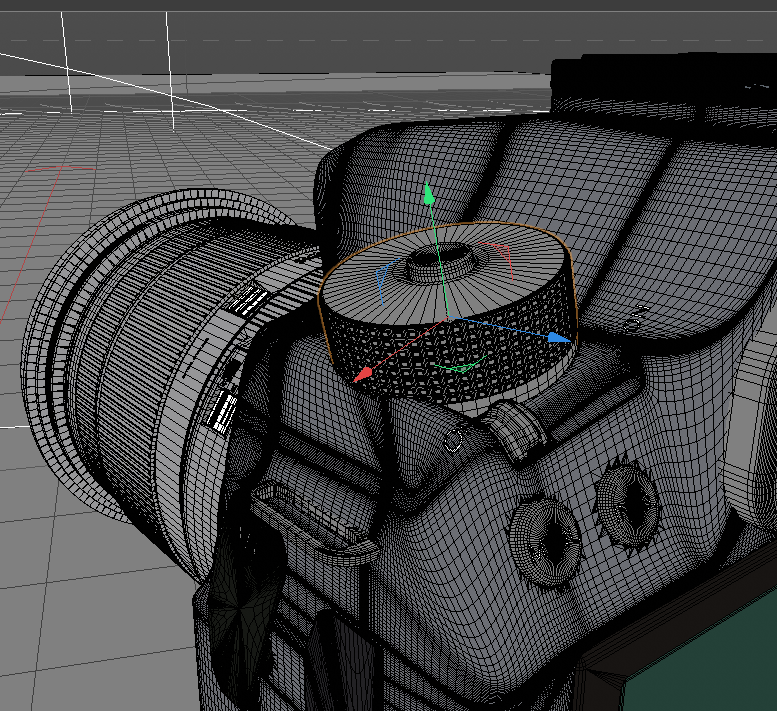This screenshot has width=777, height=711.
Task: Click the green Y-axis arrow of the gizmo
Action: pyautogui.click(x=429, y=194)
